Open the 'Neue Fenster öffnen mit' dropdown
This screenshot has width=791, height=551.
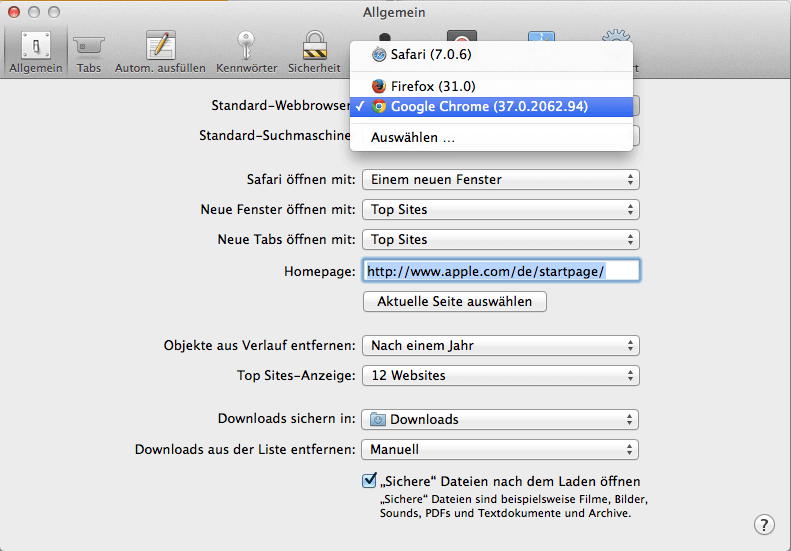pos(500,209)
